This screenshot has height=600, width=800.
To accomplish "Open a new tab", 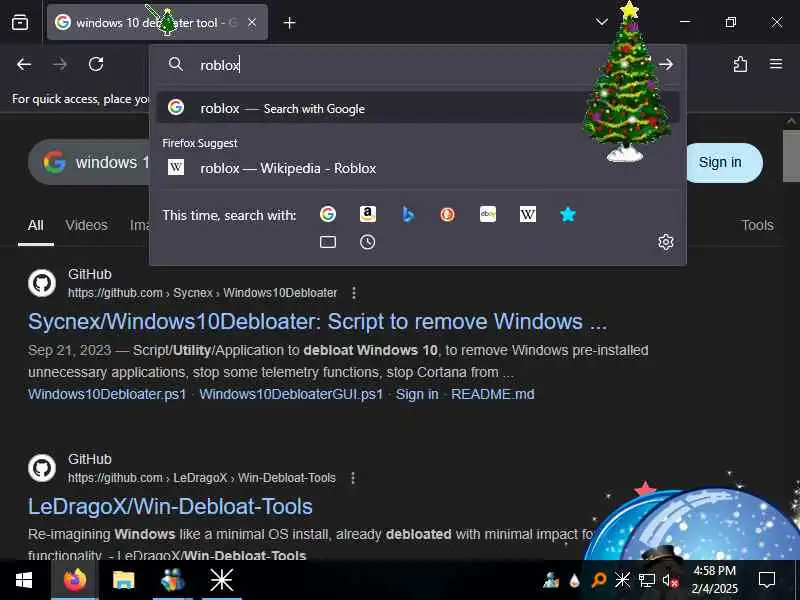I will coord(289,23).
